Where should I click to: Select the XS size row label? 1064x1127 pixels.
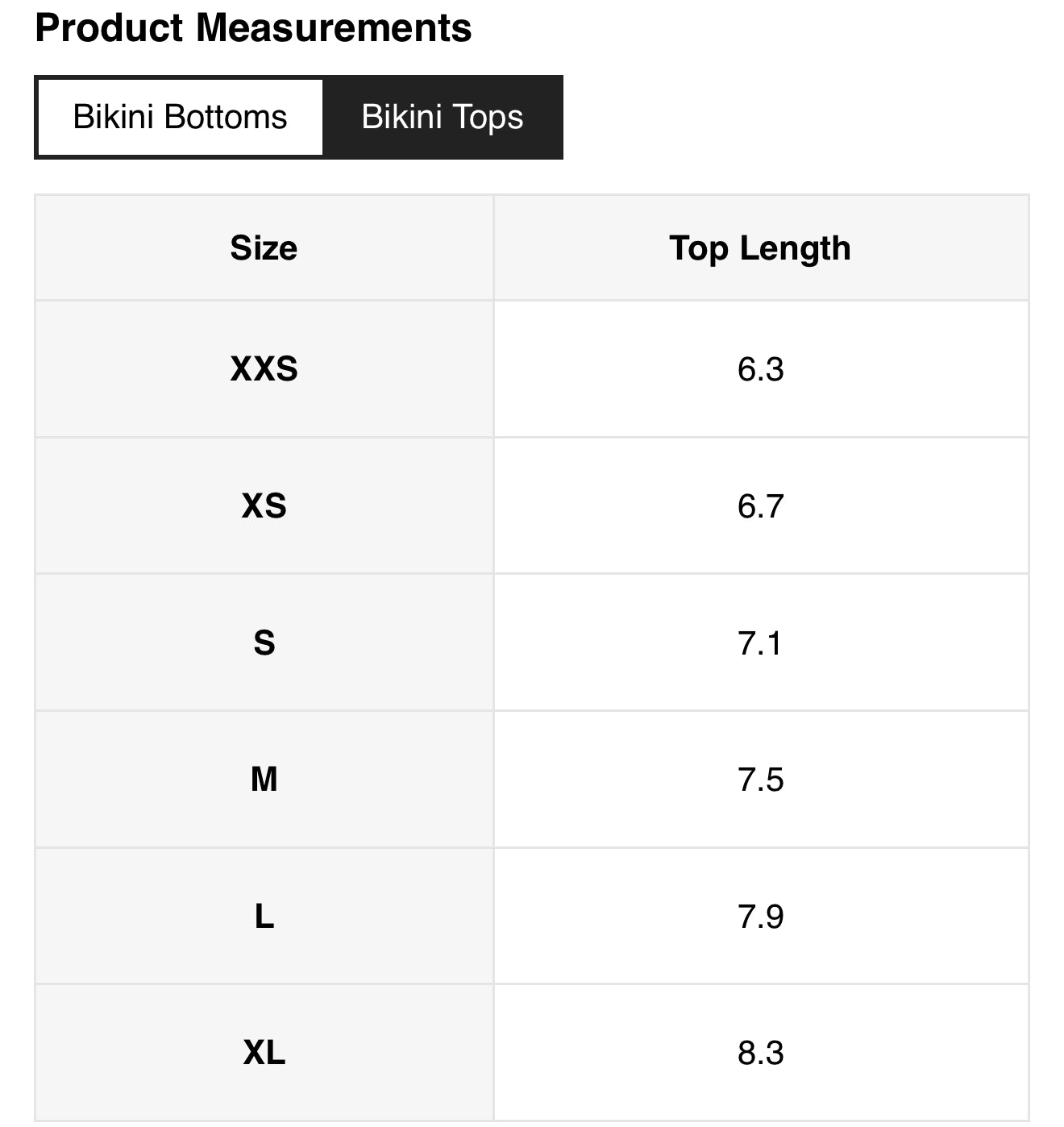264,506
